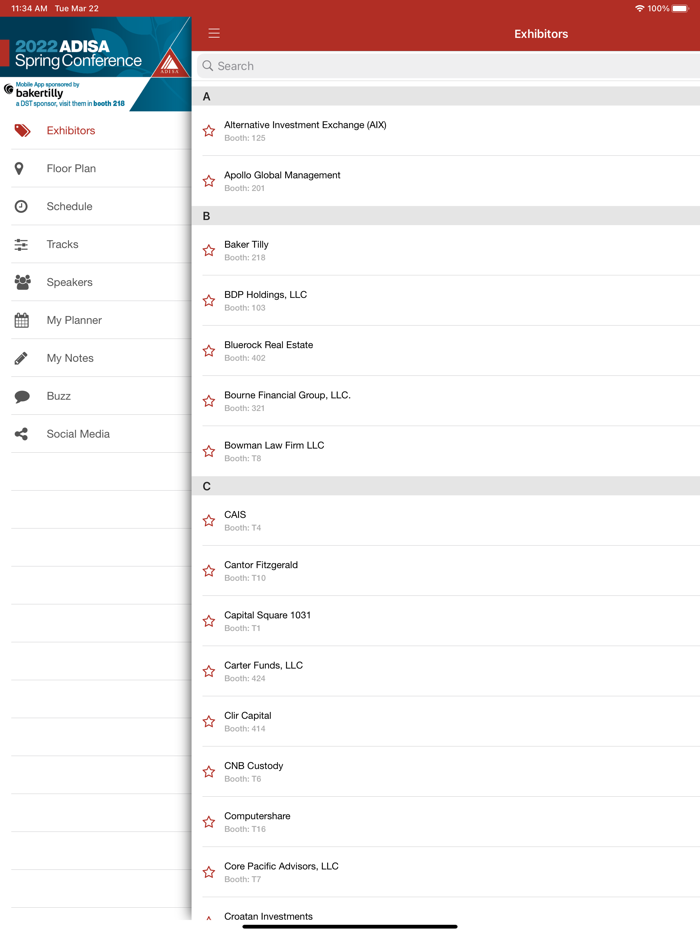Click the My Planner calendar icon
Viewport: 700px width, 934px height.
coord(21,320)
